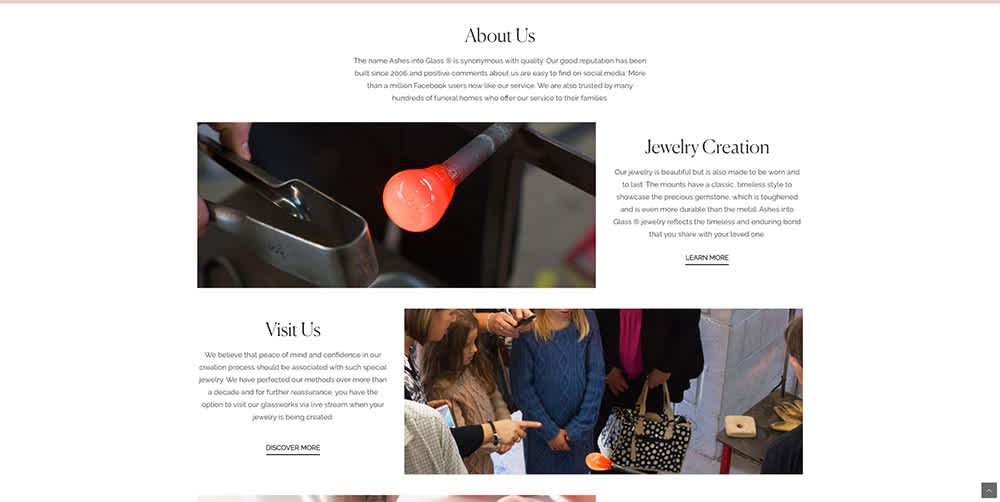Click the About Us heading
The image size is (1000, 502).
click(500, 36)
